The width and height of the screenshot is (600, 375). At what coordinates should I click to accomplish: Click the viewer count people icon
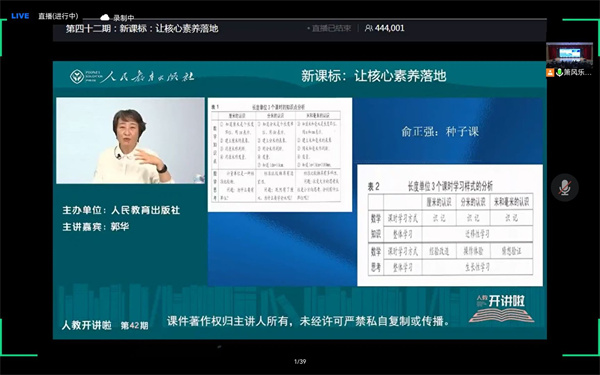(x=368, y=28)
